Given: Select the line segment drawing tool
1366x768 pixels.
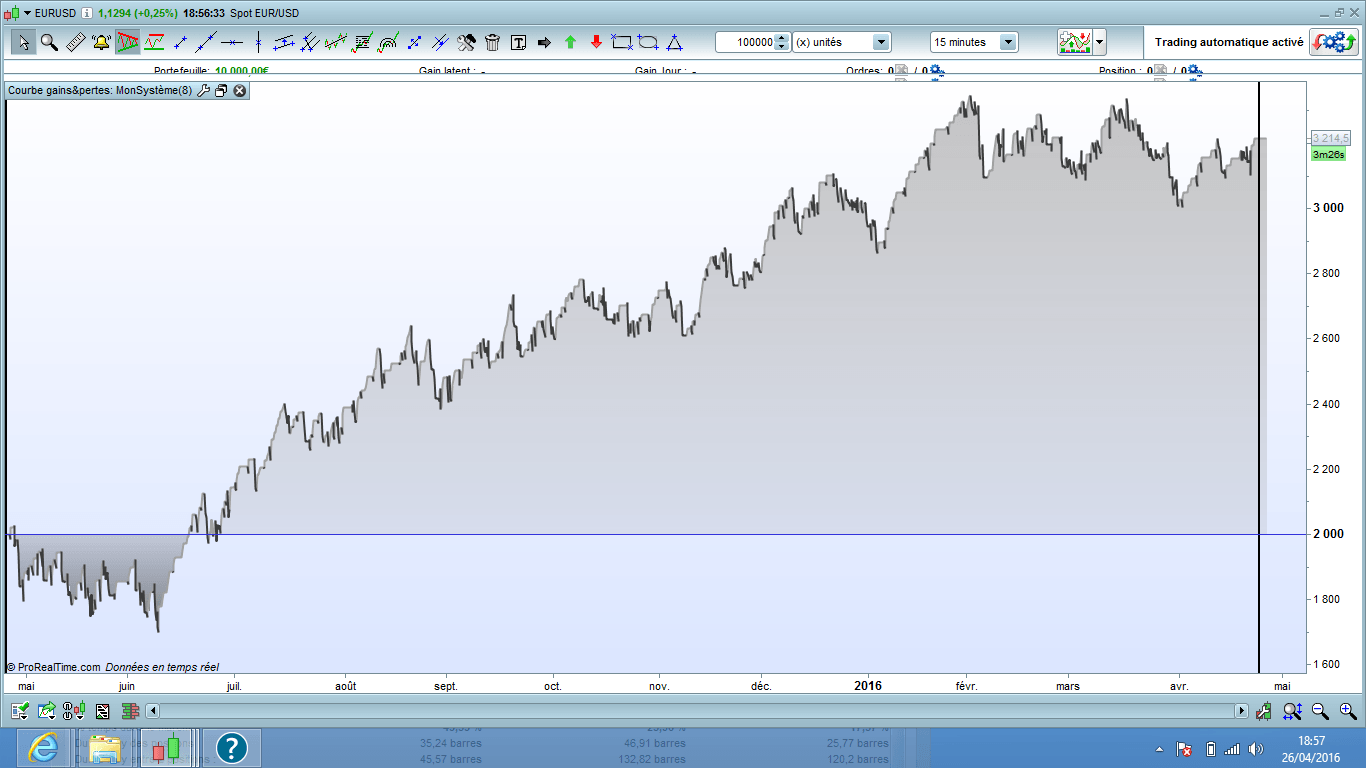Looking at the screenshot, I should (180, 42).
